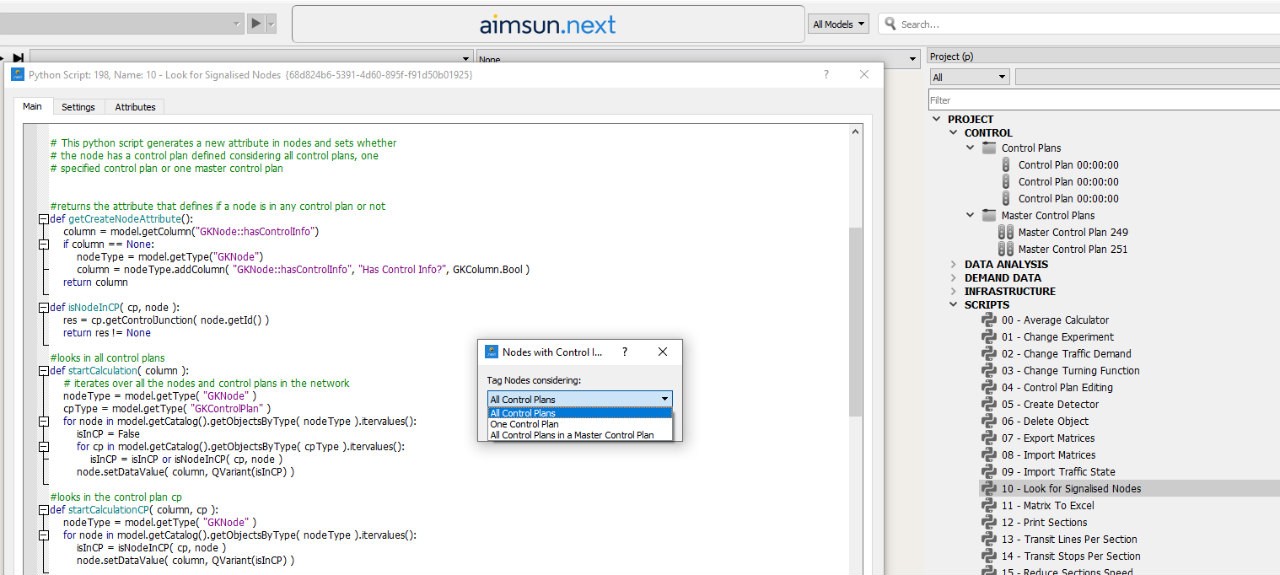Click the Python icon for 12 - Print Sections
This screenshot has height=575, width=1280.
(990, 522)
